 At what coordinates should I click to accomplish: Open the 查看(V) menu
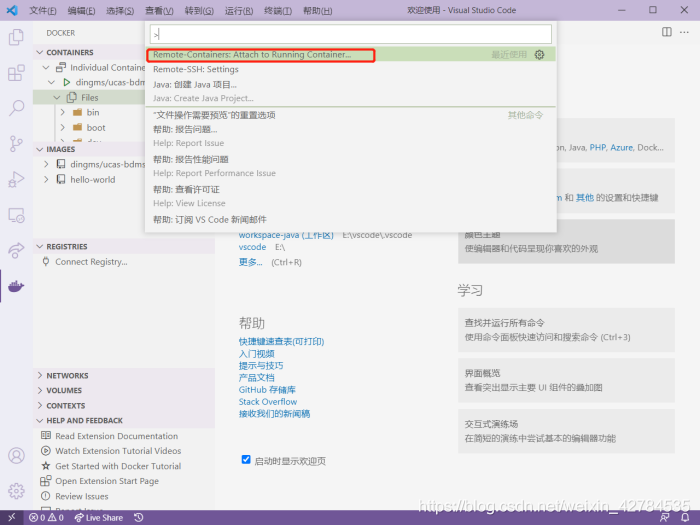click(x=159, y=10)
